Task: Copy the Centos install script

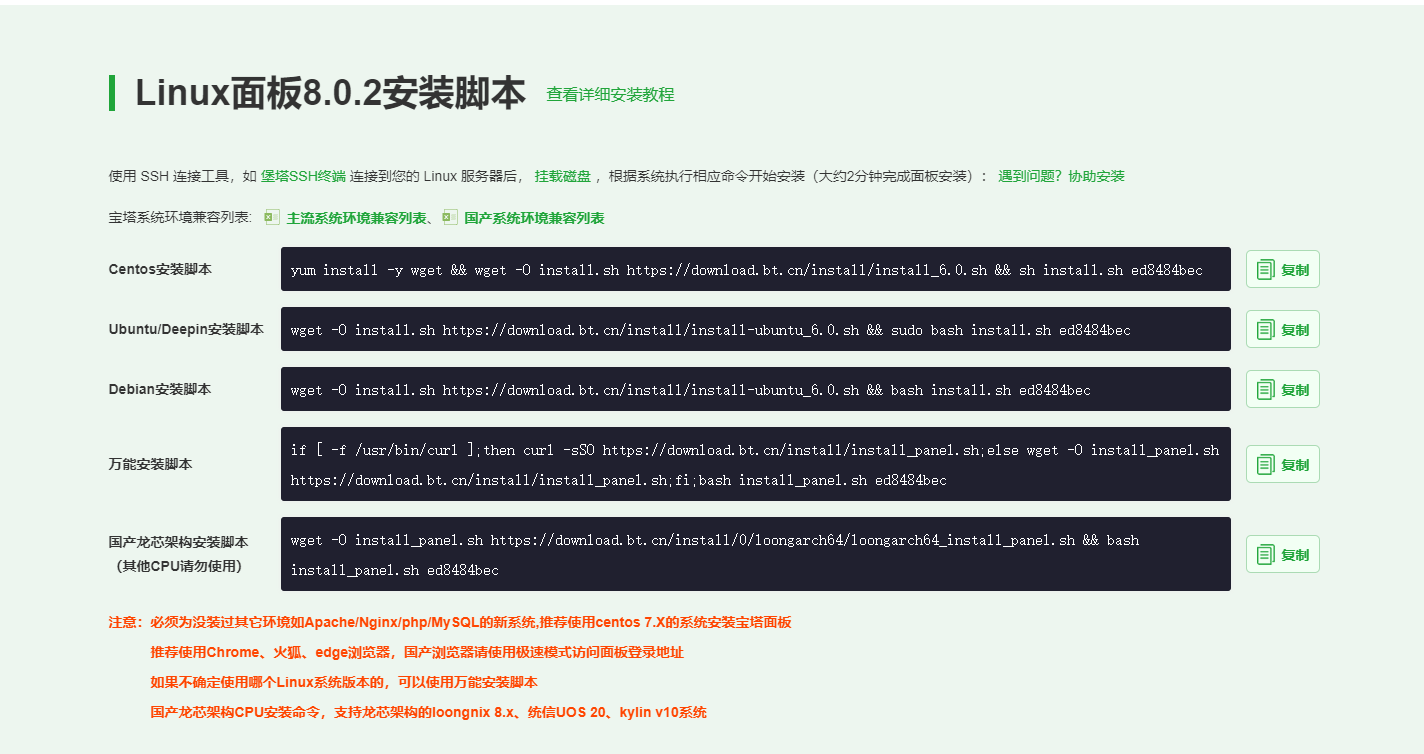Action: point(1283,269)
